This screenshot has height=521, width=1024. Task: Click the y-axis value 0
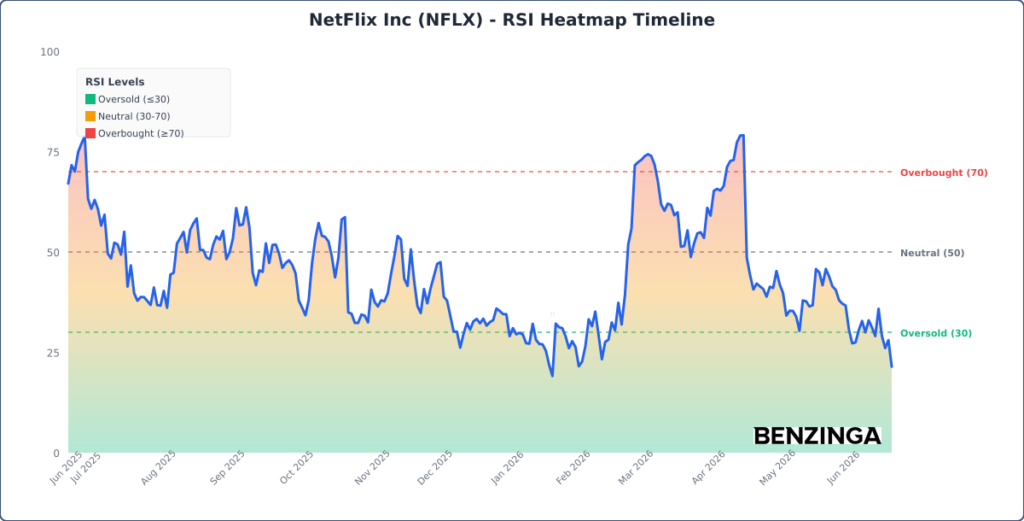(x=56, y=453)
